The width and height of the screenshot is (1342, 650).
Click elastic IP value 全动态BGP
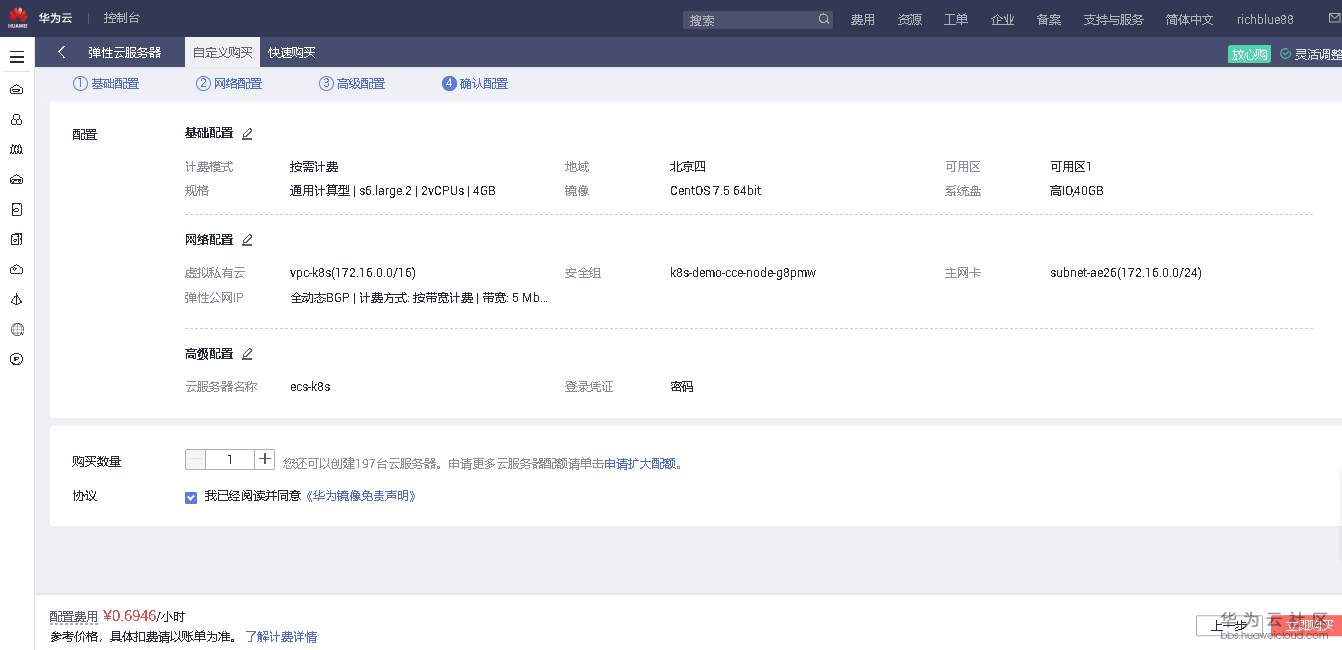420,297
